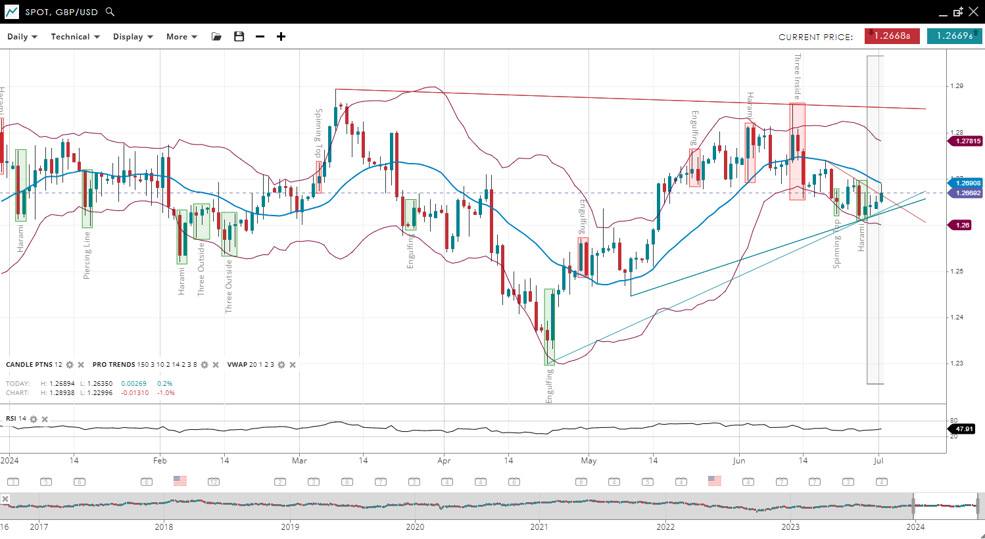985x539 pixels.
Task: Click the red sell price 1.2668
Action: point(892,36)
